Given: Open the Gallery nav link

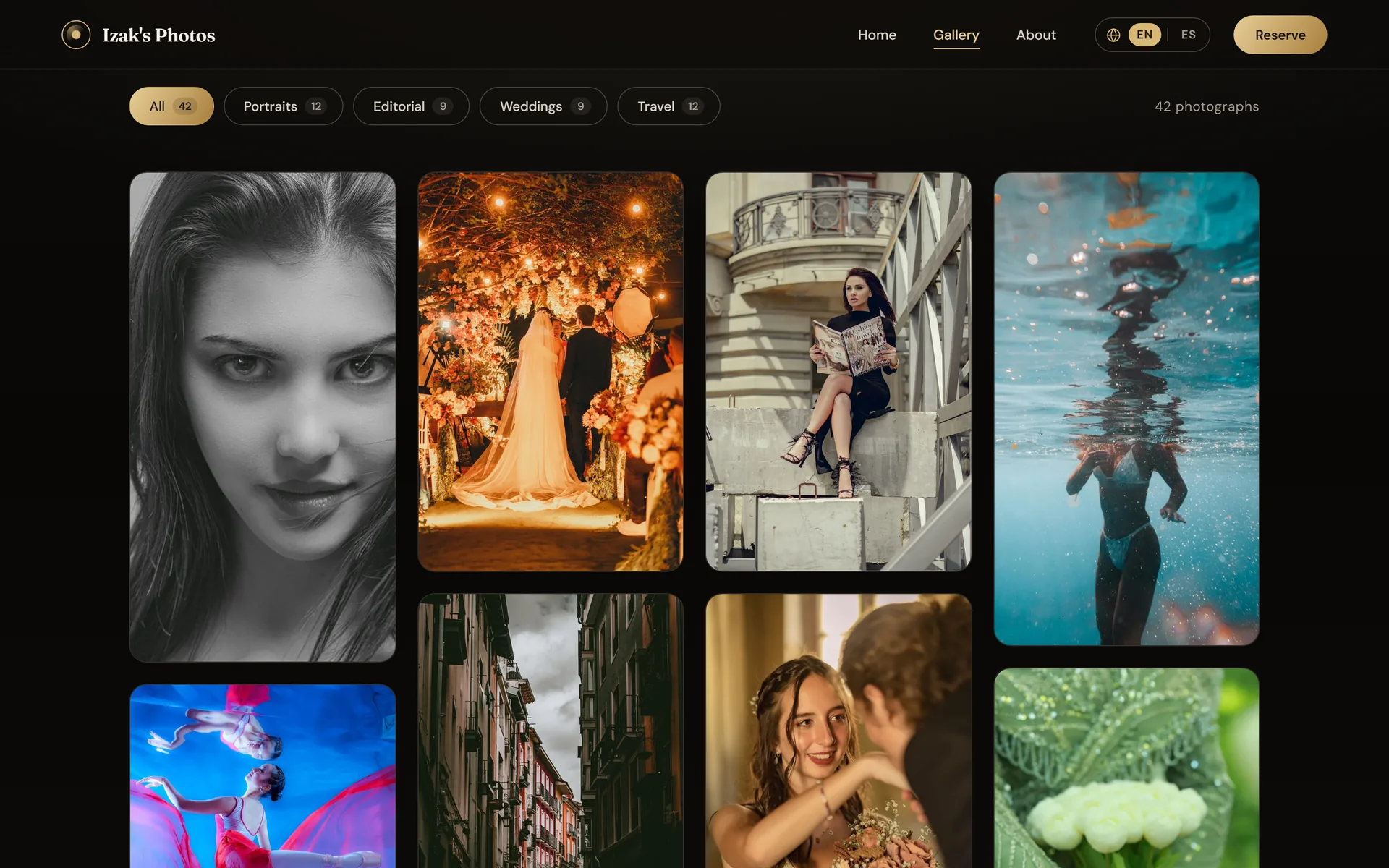Looking at the screenshot, I should (x=956, y=35).
